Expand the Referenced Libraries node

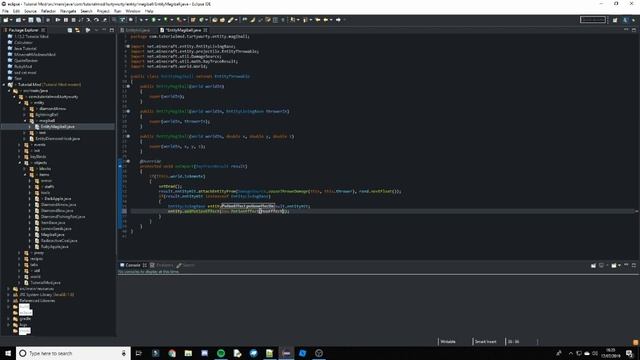[x=9, y=301]
